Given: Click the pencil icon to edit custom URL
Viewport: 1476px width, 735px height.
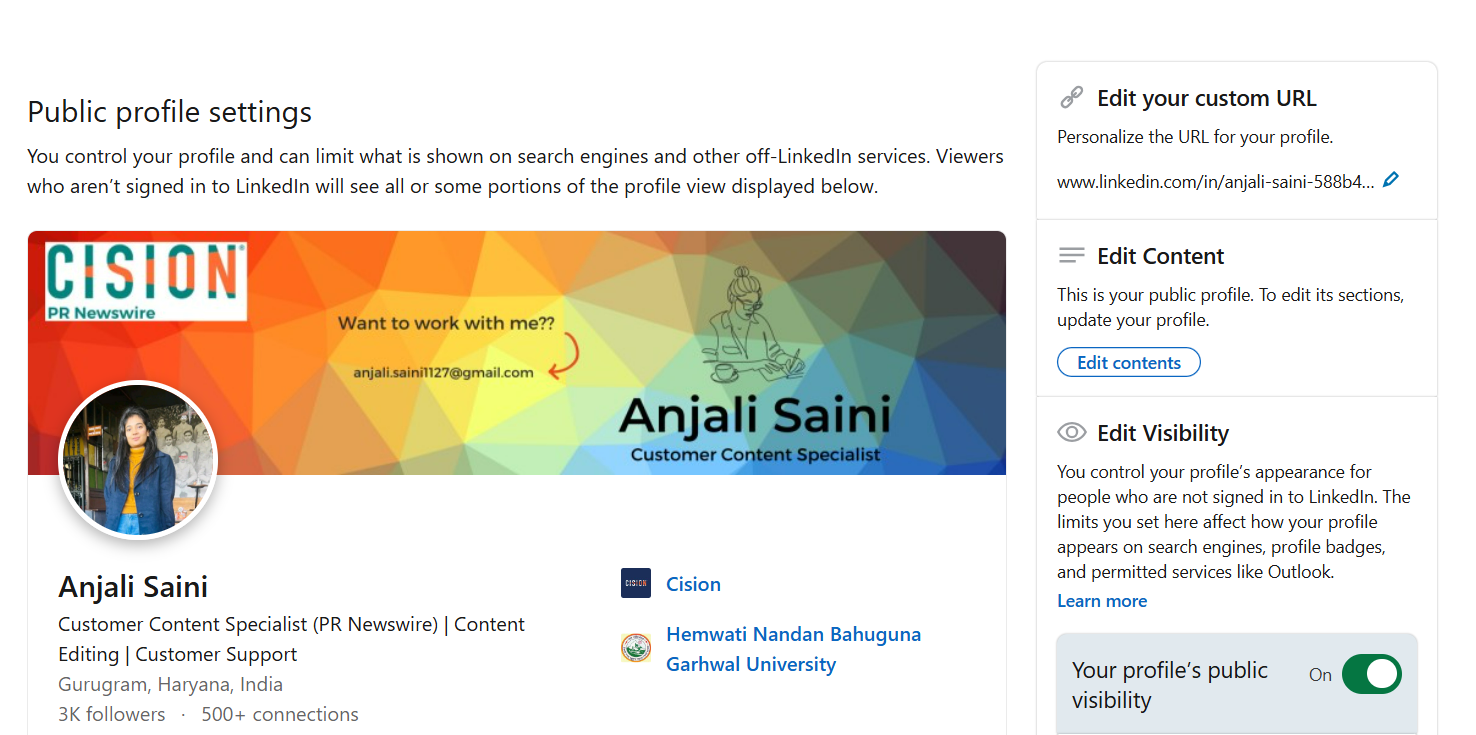Looking at the screenshot, I should click(1390, 180).
